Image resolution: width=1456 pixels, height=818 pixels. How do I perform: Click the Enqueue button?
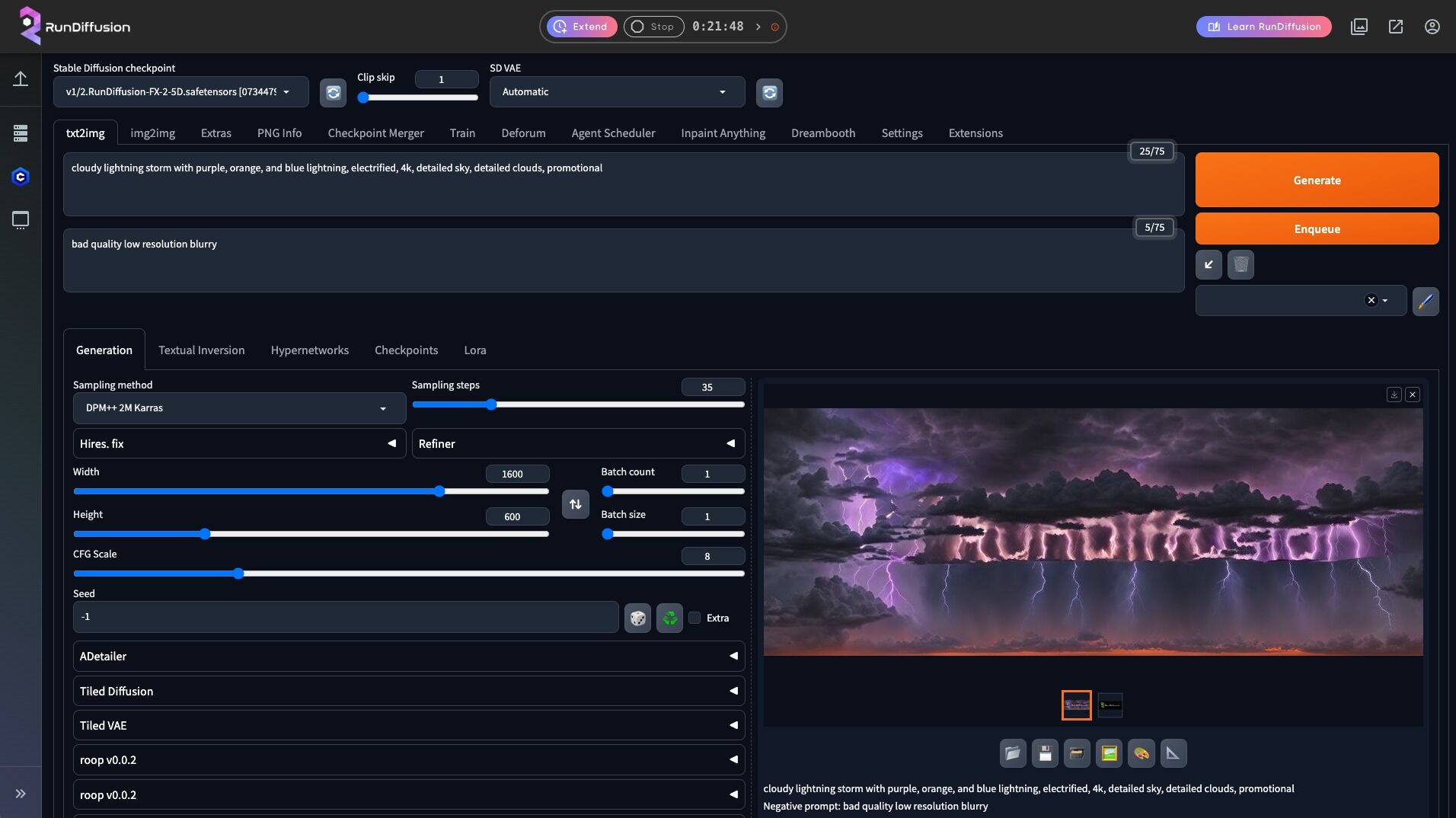(1317, 228)
